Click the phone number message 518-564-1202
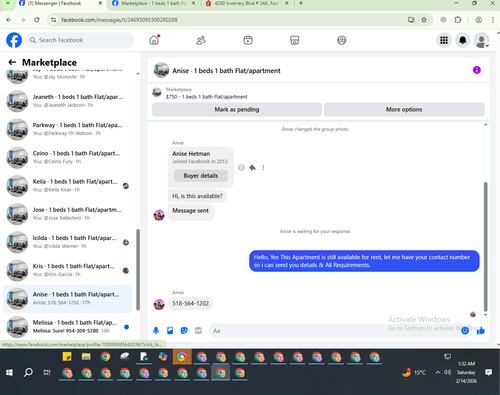Screen dimensions: 500x395 [x=190, y=303]
